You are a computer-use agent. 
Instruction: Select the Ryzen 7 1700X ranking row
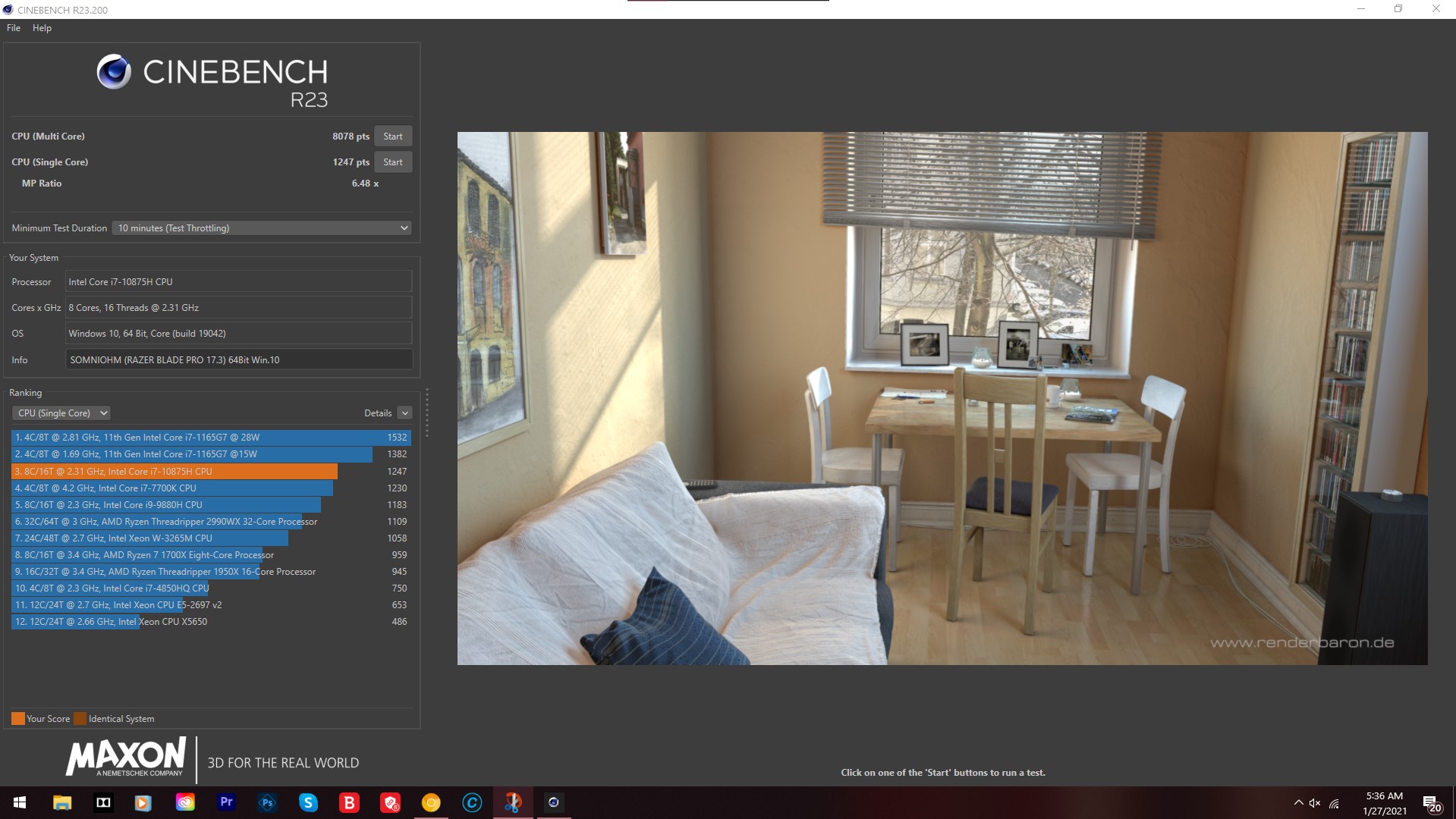pyautogui.click(x=211, y=555)
